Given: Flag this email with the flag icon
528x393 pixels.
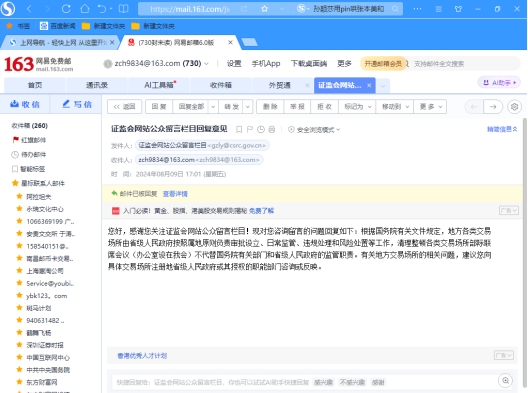Looking at the screenshot, I should click(250, 130).
